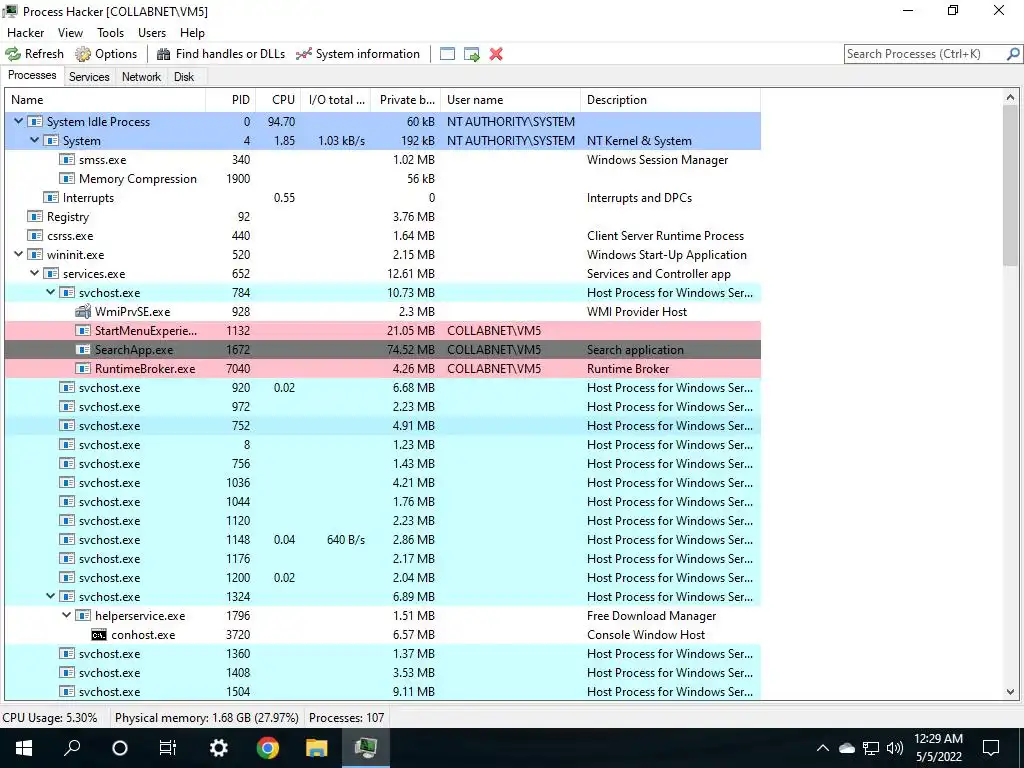Click the OneDrive cloud tray icon

click(846, 748)
